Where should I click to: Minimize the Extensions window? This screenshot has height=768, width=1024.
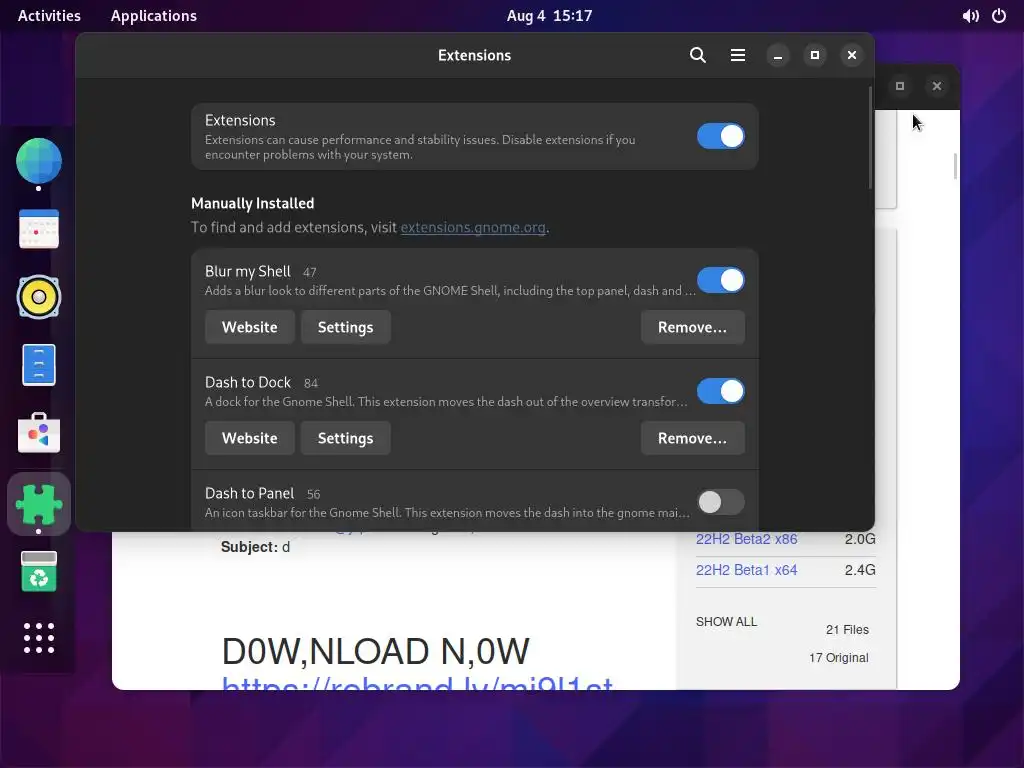point(777,56)
